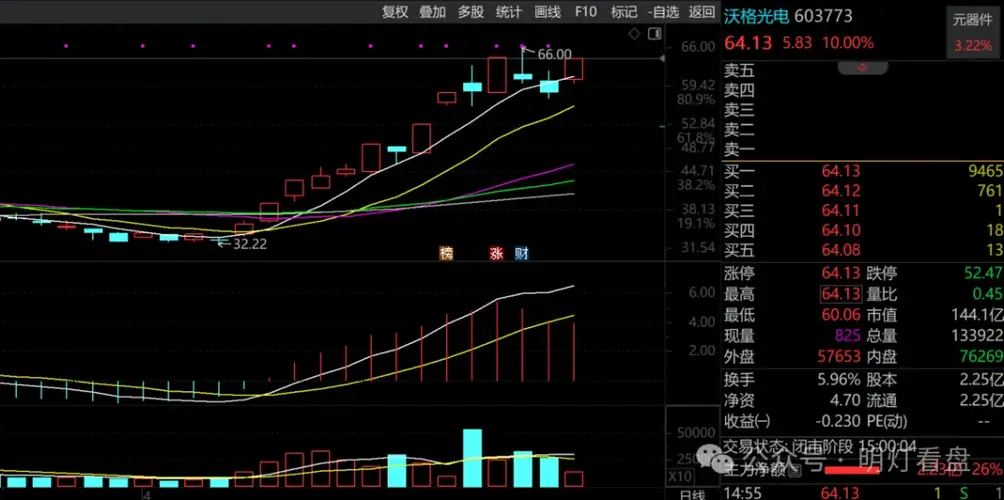Click the 净资 value 4.70

(x=846, y=401)
